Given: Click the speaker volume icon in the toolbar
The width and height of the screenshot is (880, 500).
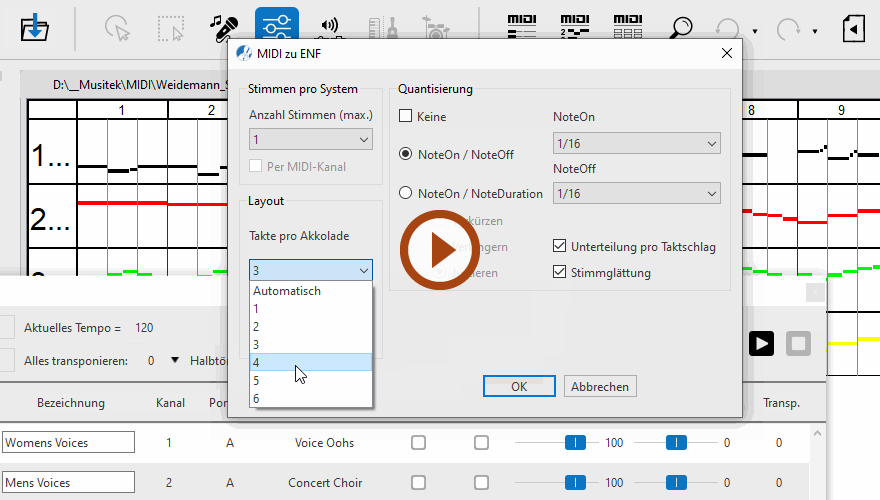Looking at the screenshot, I should coord(328,27).
